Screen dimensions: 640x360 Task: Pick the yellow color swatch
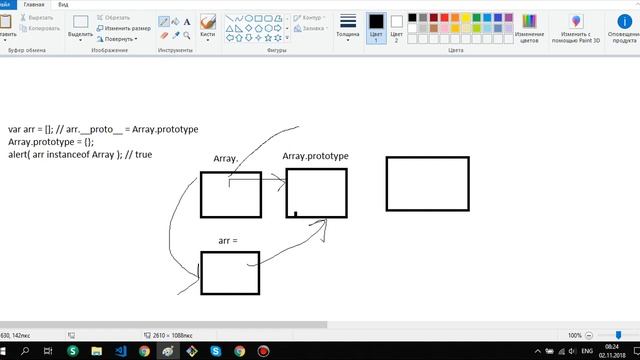[466, 18]
